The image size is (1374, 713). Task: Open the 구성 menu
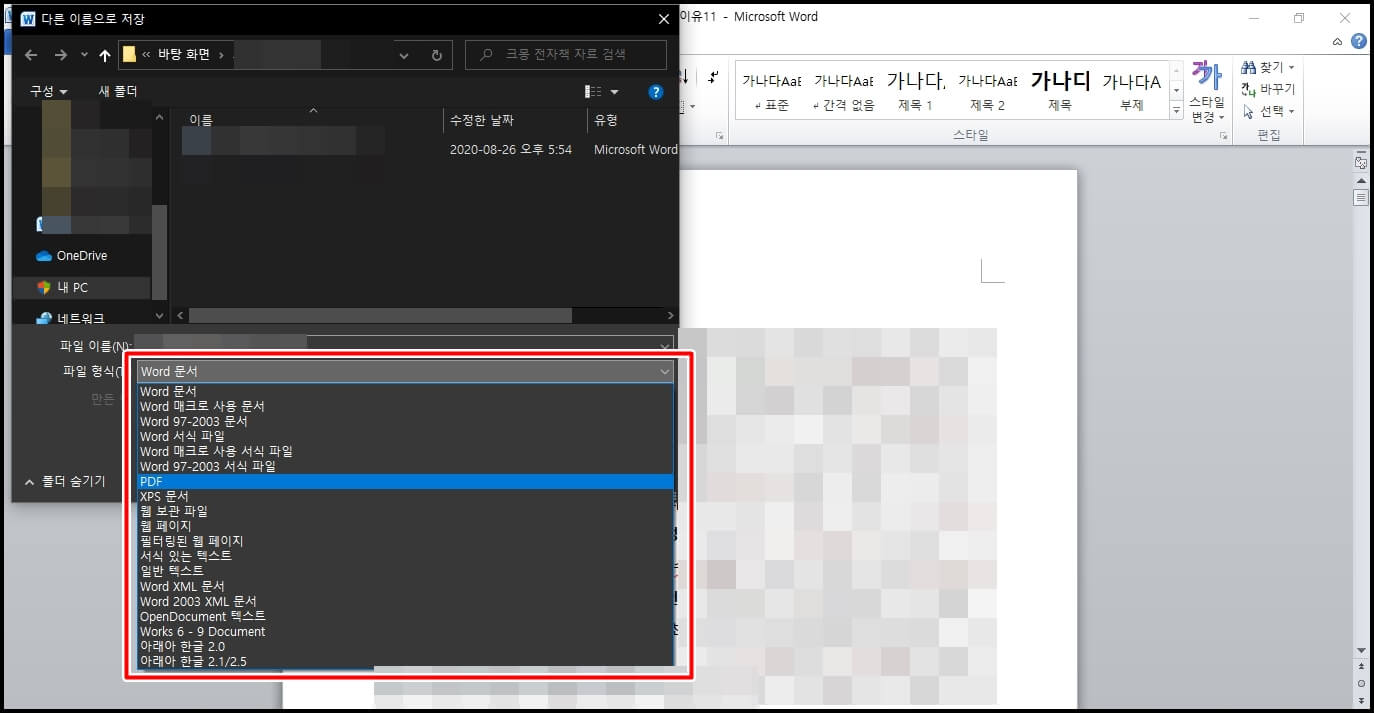coord(49,91)
